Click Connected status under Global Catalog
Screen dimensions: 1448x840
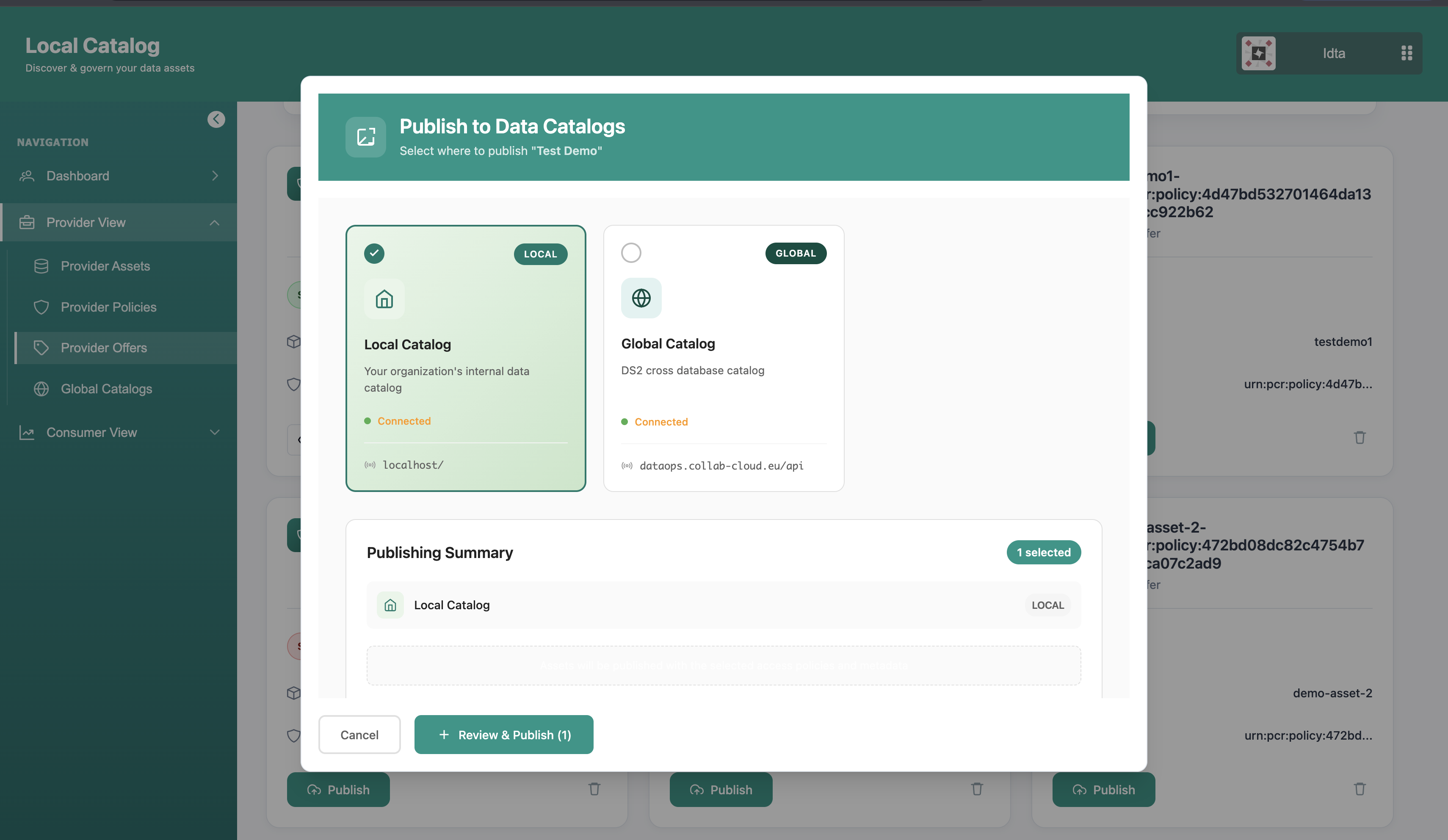(x=661, y=422)
